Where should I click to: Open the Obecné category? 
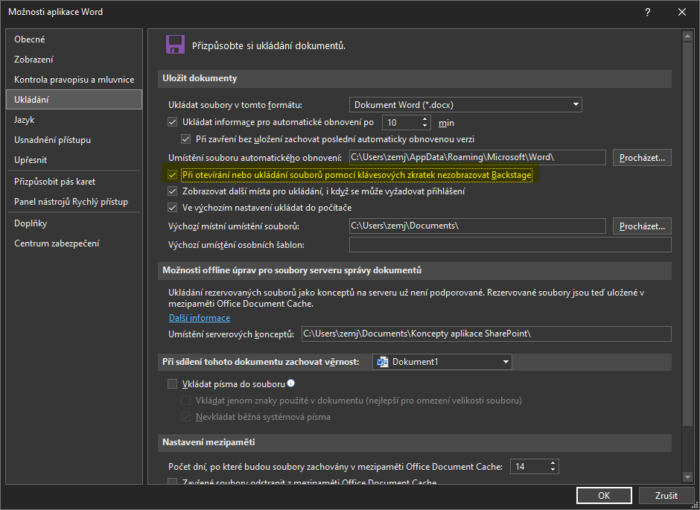[74, 39]
